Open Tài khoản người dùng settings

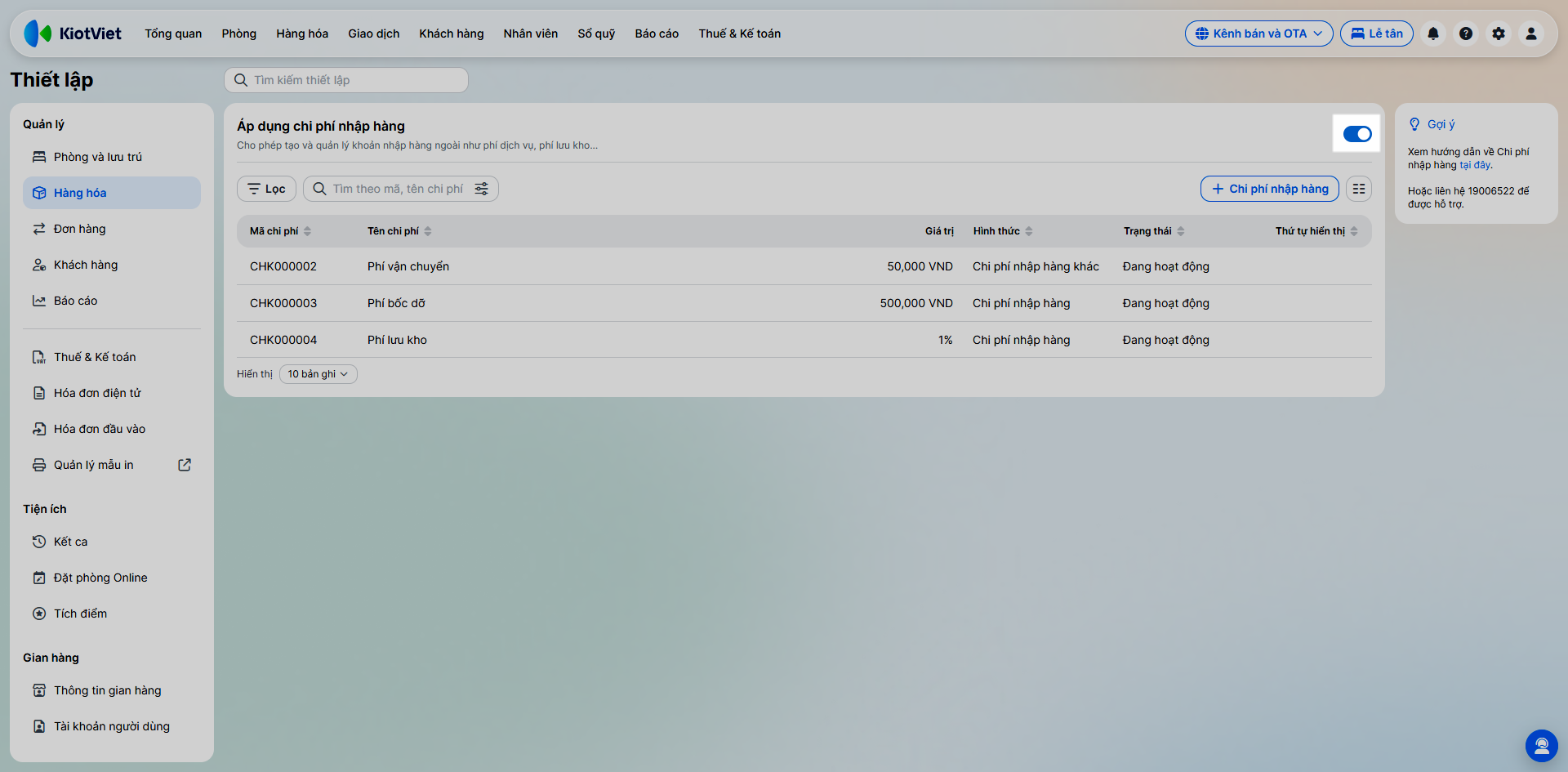coord(112,726)
